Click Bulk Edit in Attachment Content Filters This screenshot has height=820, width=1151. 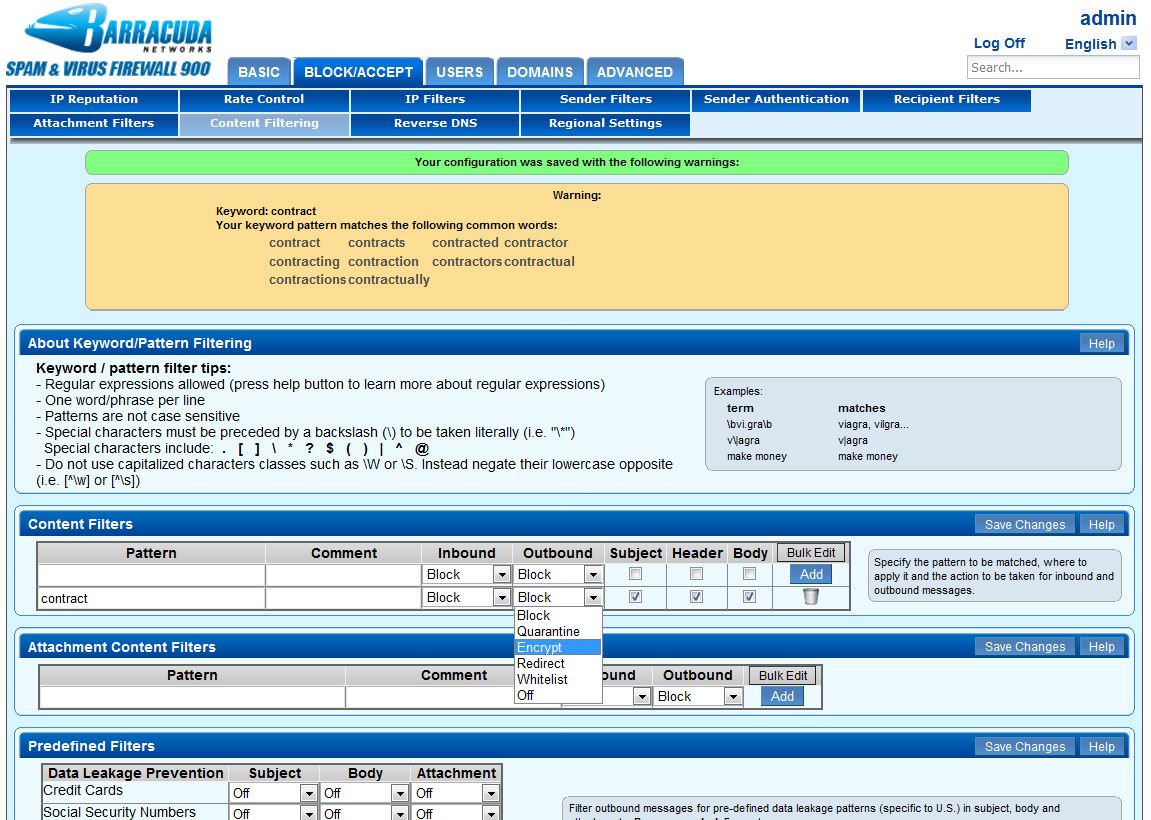tap(783, 675)
